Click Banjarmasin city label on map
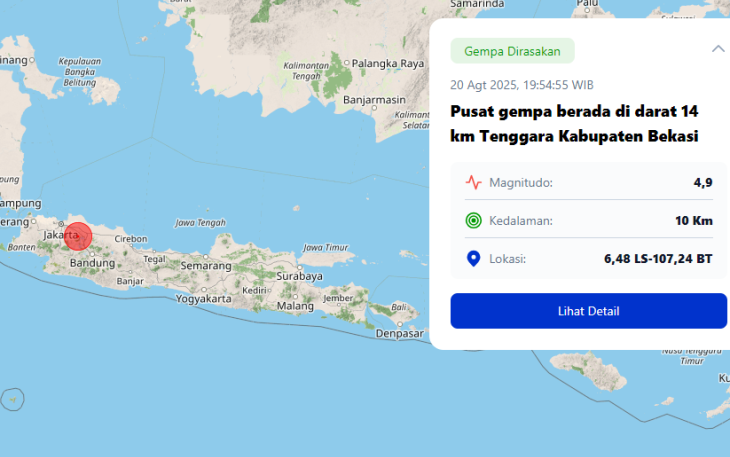The height and width of the screenshot is (457, 730). tap(374, 100)
